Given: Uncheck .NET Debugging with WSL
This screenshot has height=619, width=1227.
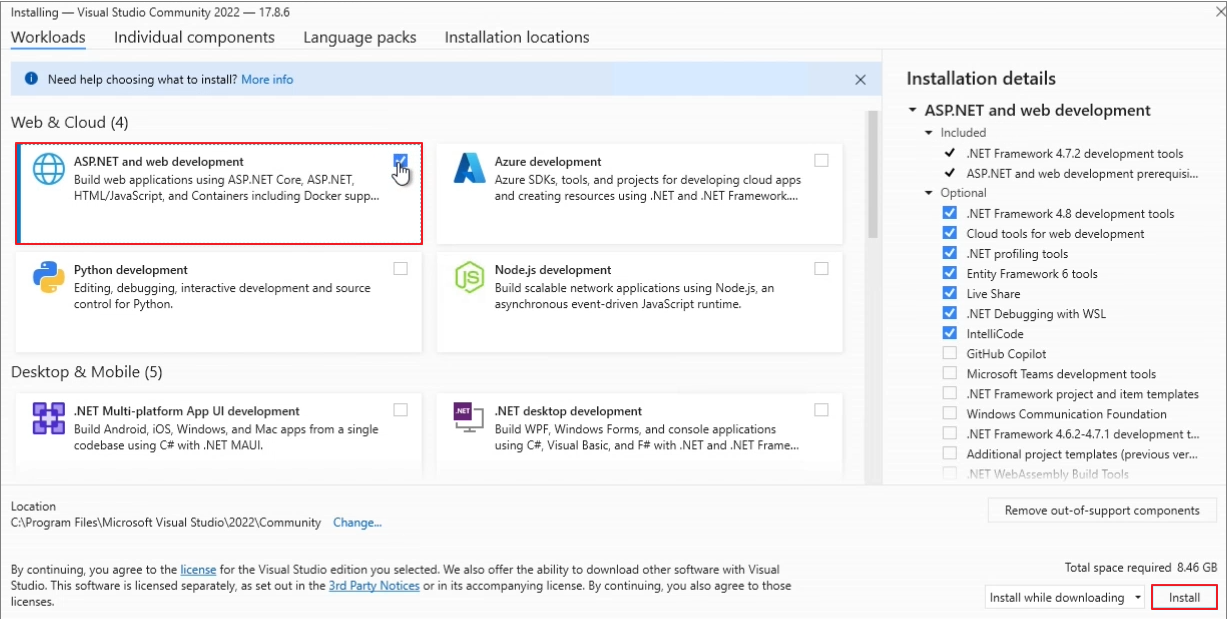Looking at the screenshot, I should point(949,313).
